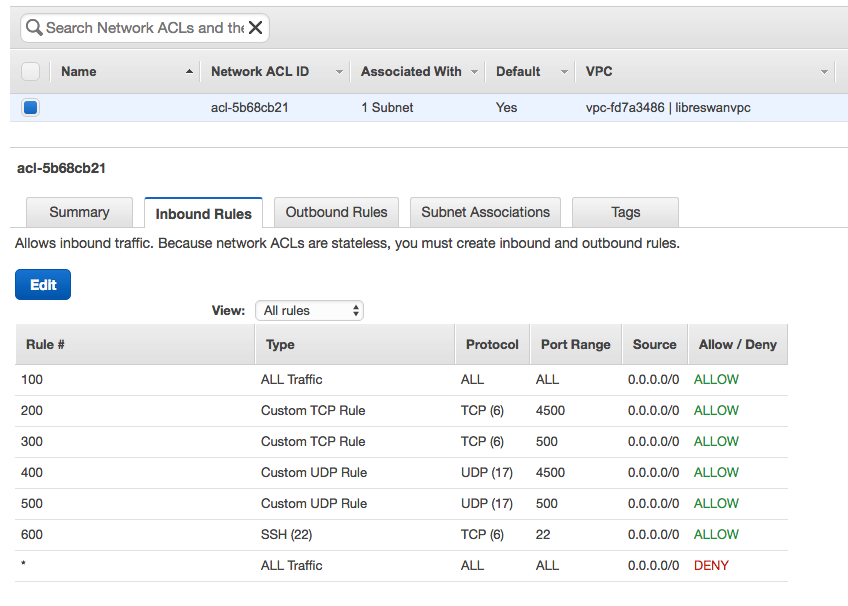Open the Subnet Associations tab
Screen dimensions: 848x606
tap(485, 212)
